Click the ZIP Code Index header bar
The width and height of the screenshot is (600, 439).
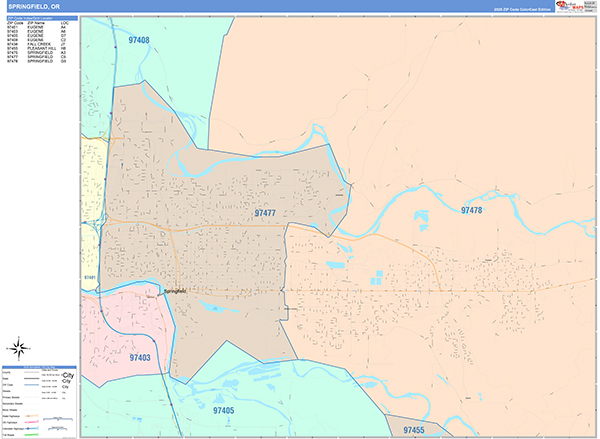tap(42, 18)
